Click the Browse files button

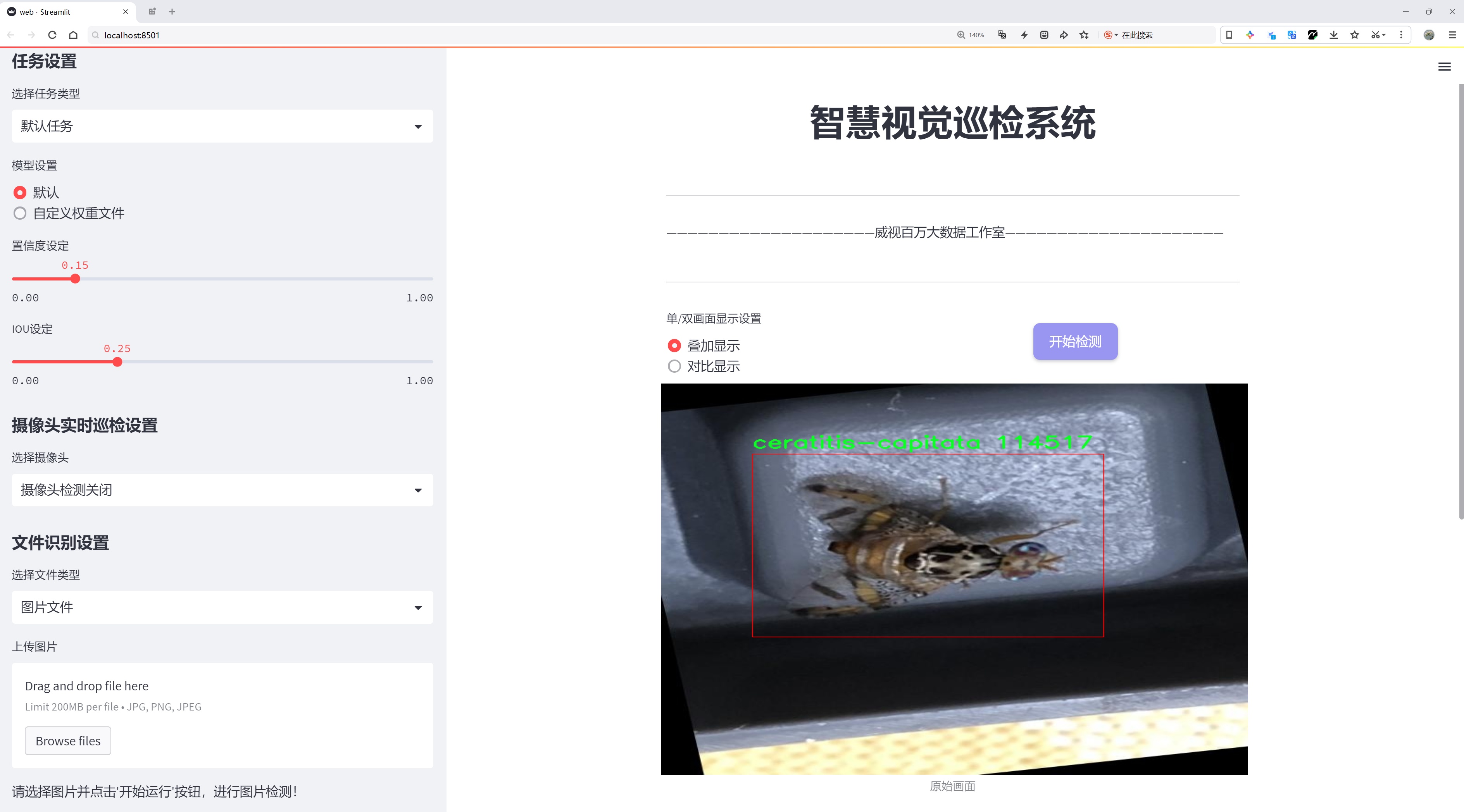point(67,740)
